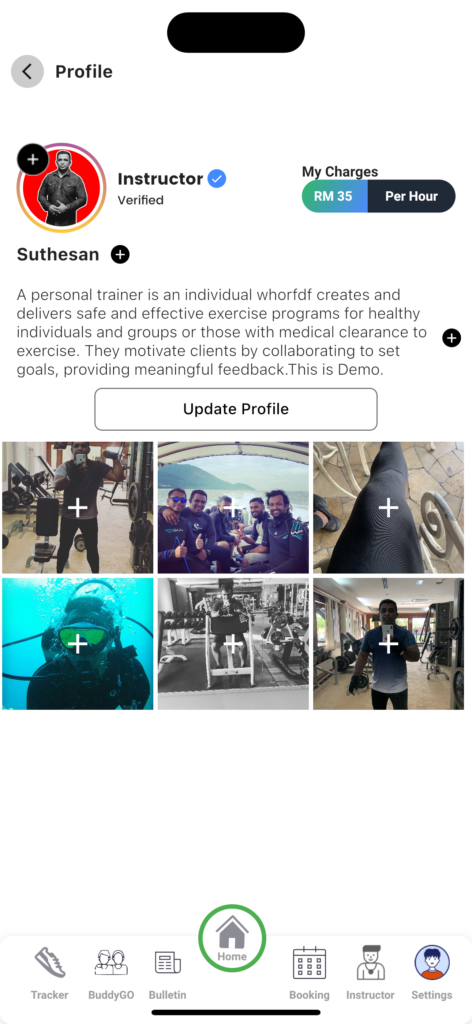This screenshot has width=472, height=1024.
Task: Click the Update Profile button
Action: click(236, 409)
